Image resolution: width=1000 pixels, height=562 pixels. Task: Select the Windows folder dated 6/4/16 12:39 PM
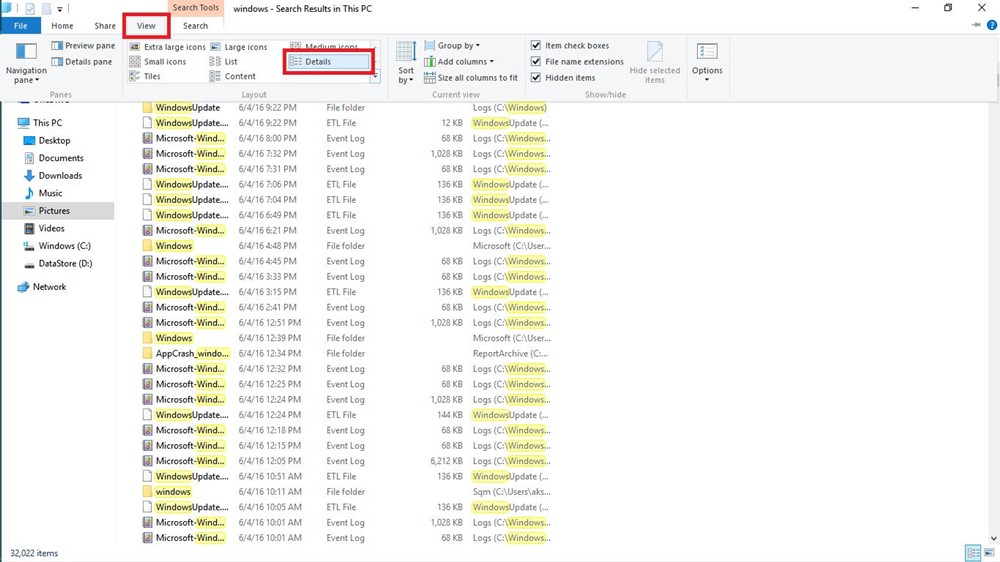click(346, 338)
